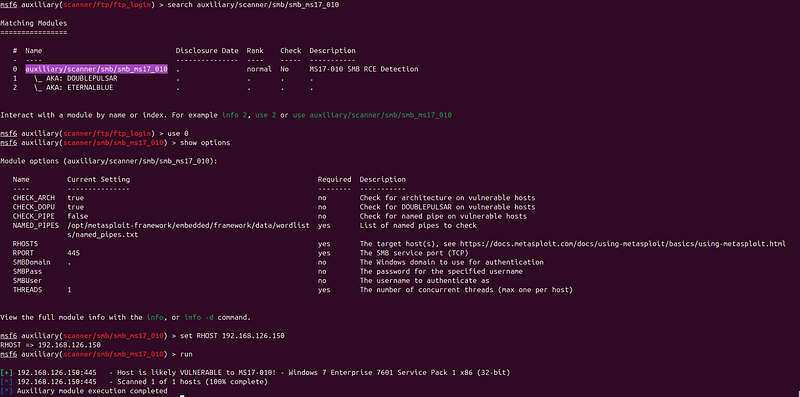Click the NAMED_PIPES wordlist file path
The image size is (800, 397).
[188, 230]
